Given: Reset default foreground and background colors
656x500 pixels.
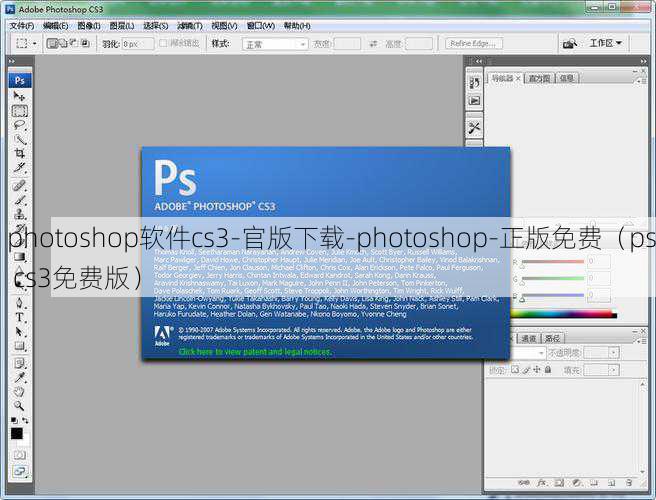Looking at the screenshot, I should [x=14, y=420].
